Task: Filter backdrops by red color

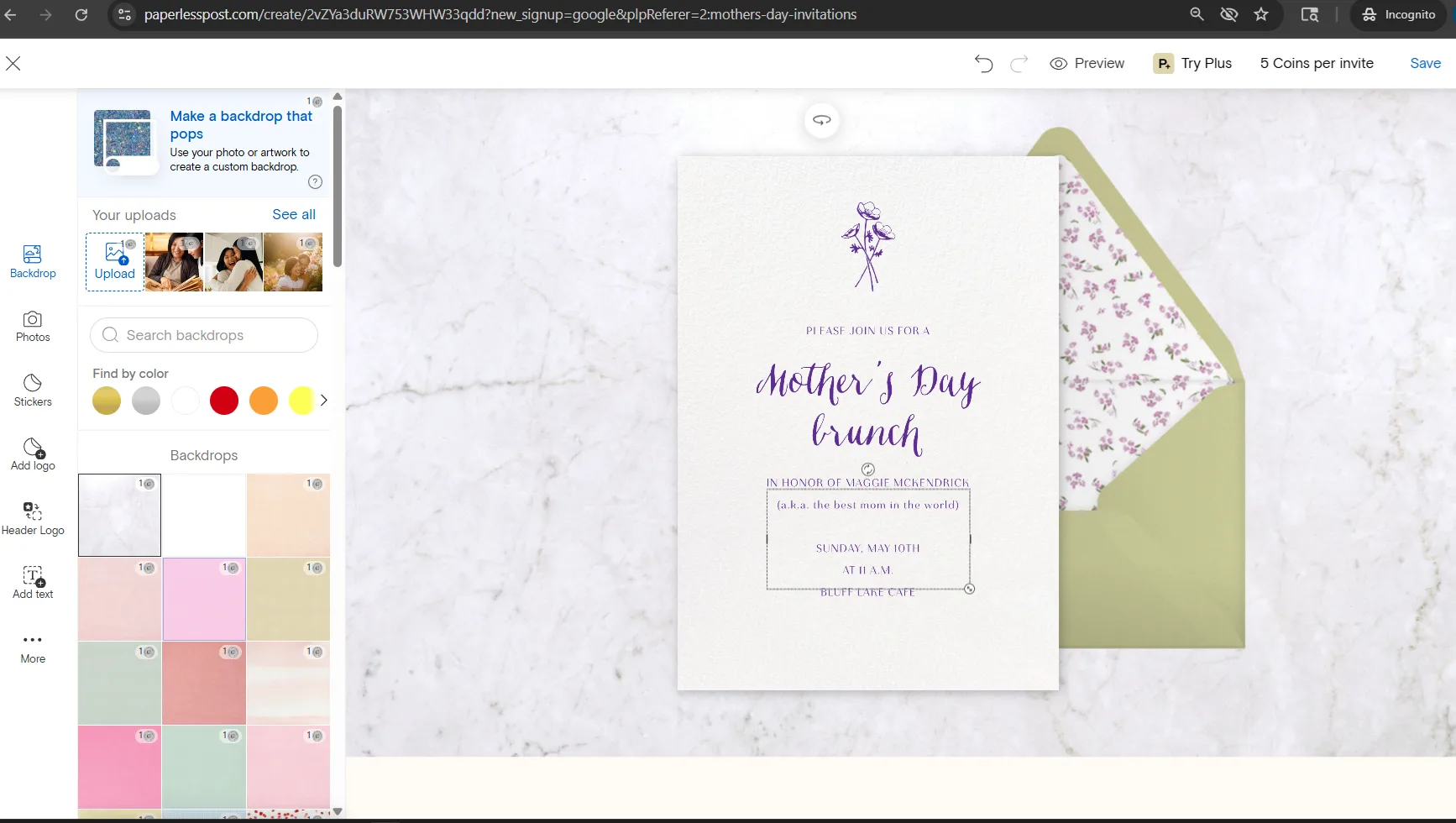Action: pyautogui.click(x=224, y=401)
